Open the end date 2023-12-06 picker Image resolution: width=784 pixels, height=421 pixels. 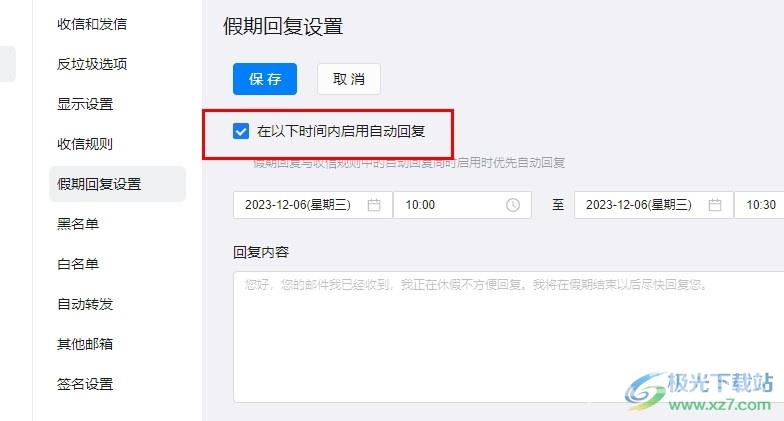[654, 205]
